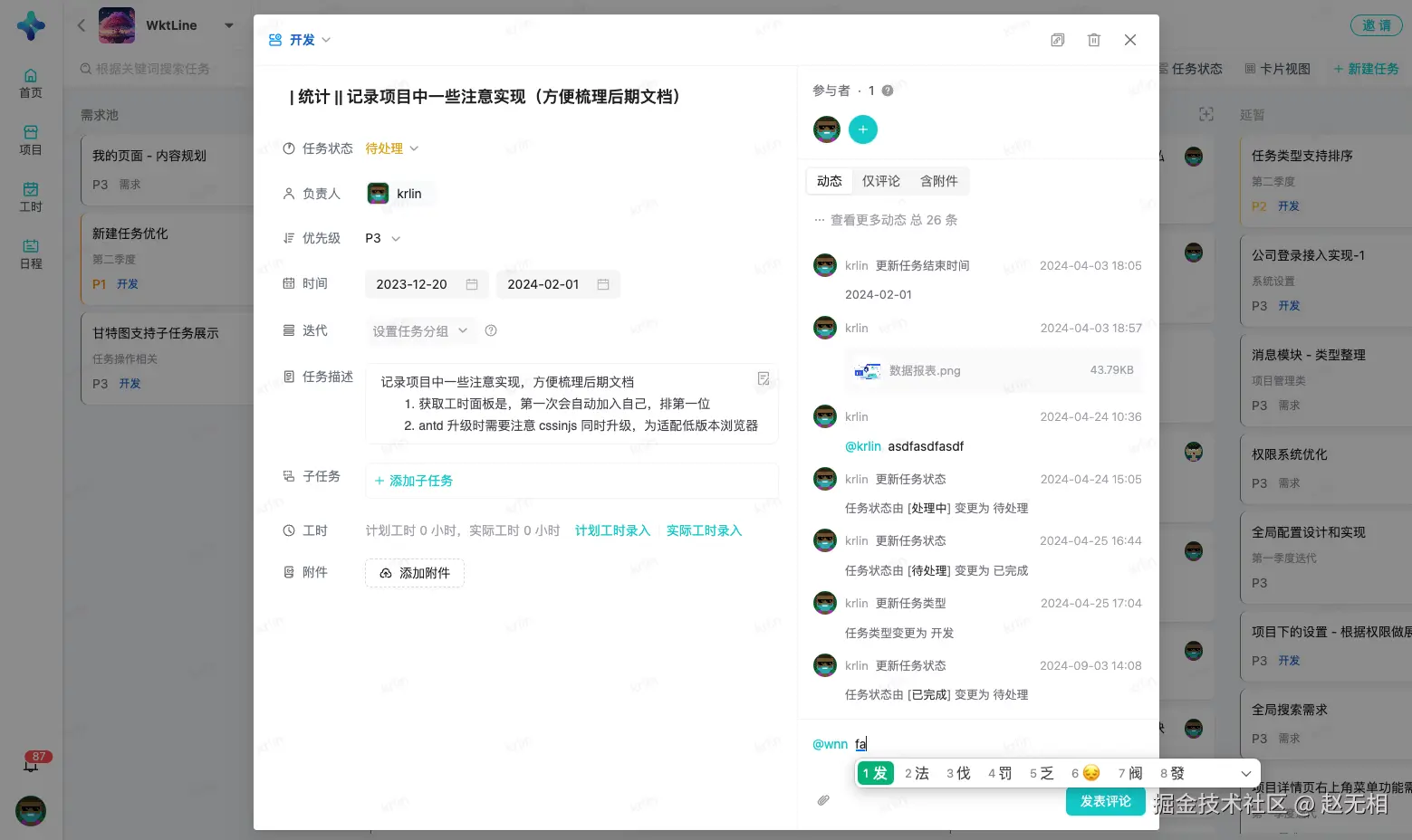Click the app logo in the sidebar top
This screenshot has height=840, width=1412.
(31, 25)
